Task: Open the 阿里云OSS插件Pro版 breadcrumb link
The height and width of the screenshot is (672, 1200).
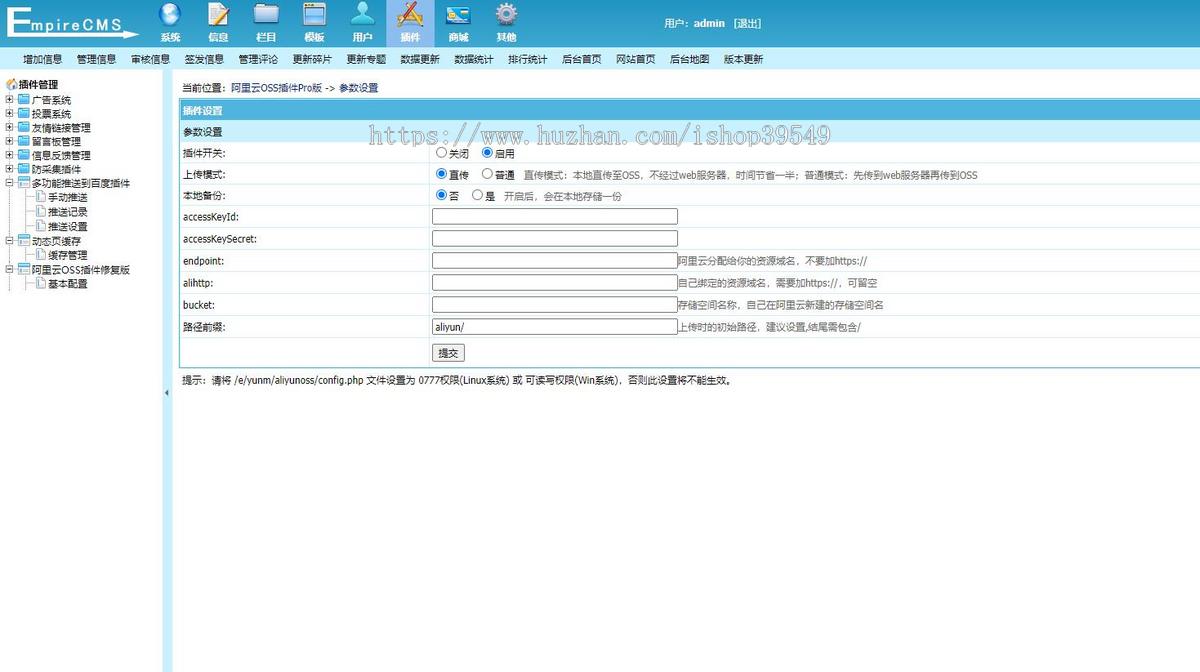Action: tap(277, 88)
